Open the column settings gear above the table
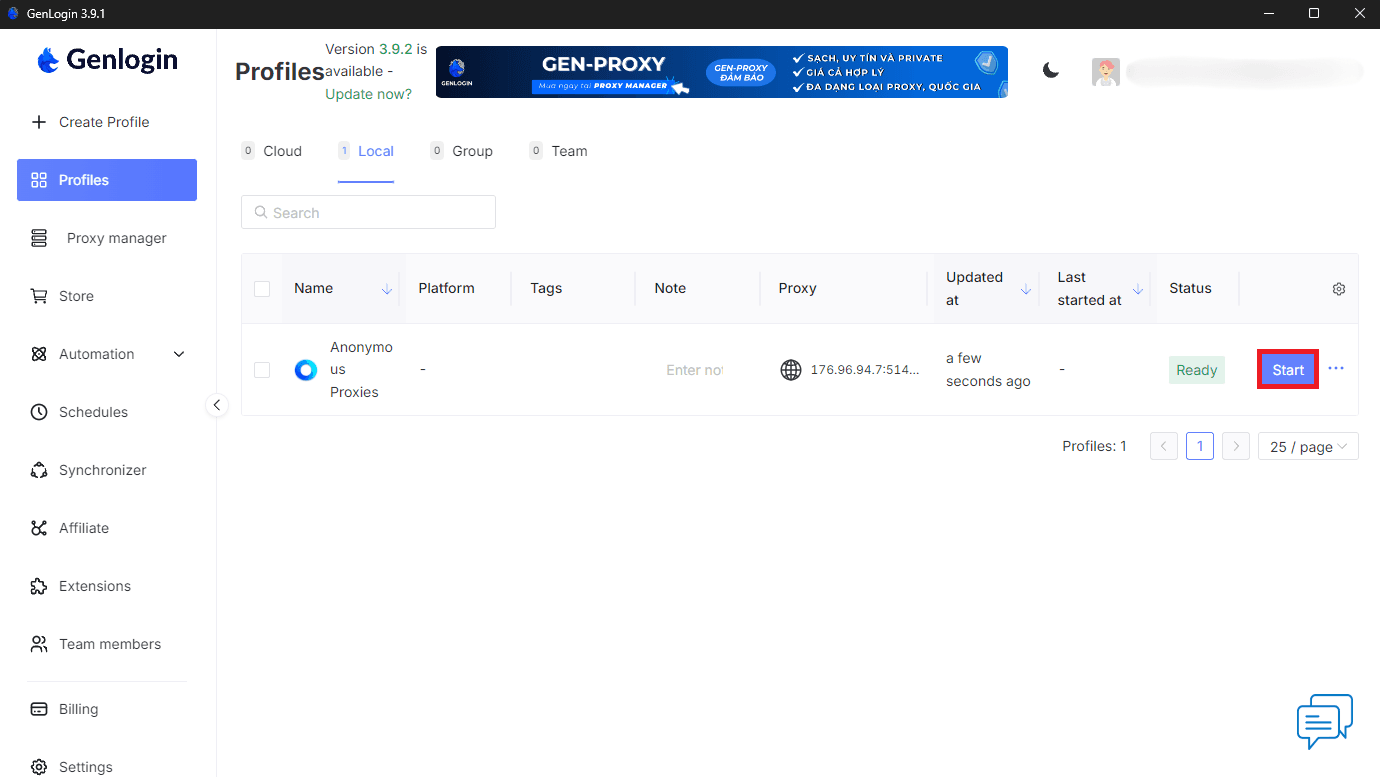This screenshot has height=777, width=1380. click(x=1338, y=288)
